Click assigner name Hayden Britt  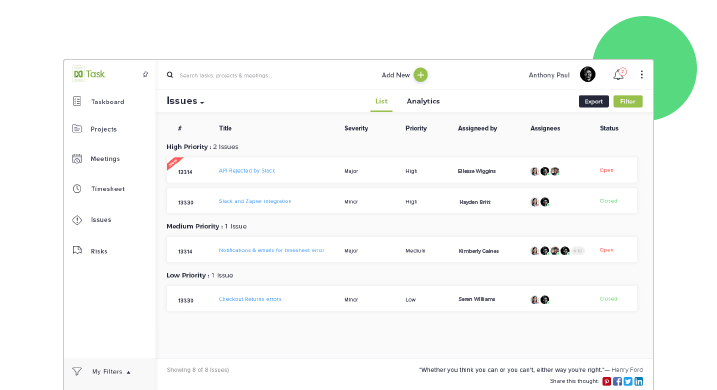pos(475,202)
